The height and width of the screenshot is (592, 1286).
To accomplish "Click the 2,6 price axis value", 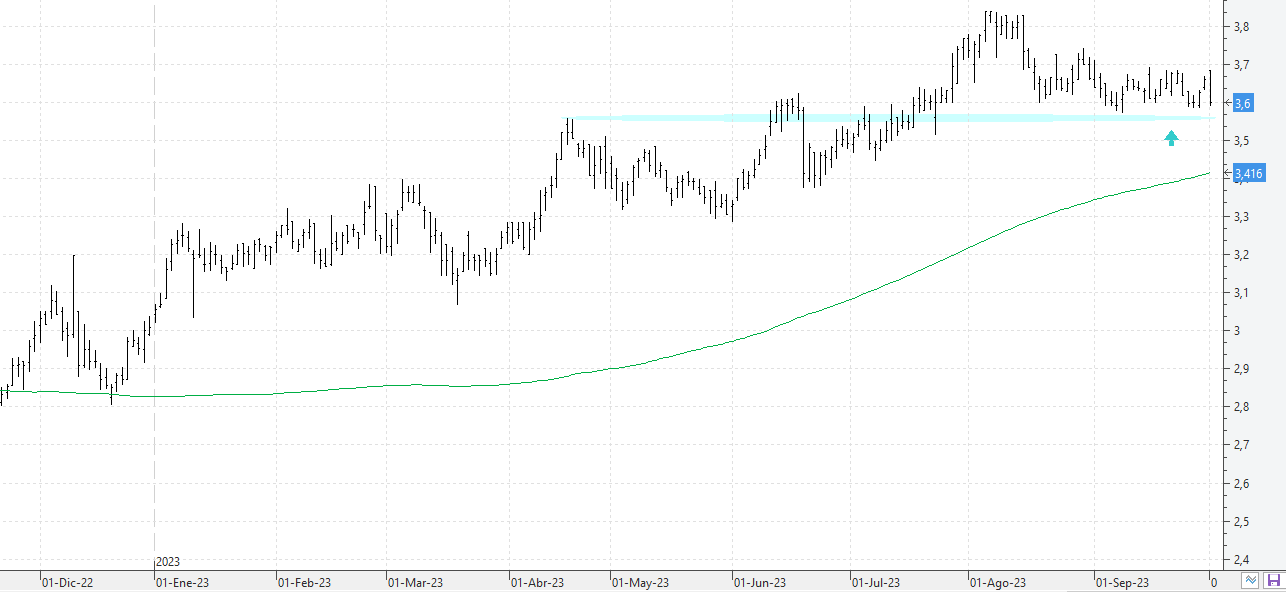I will (1241, 483).
